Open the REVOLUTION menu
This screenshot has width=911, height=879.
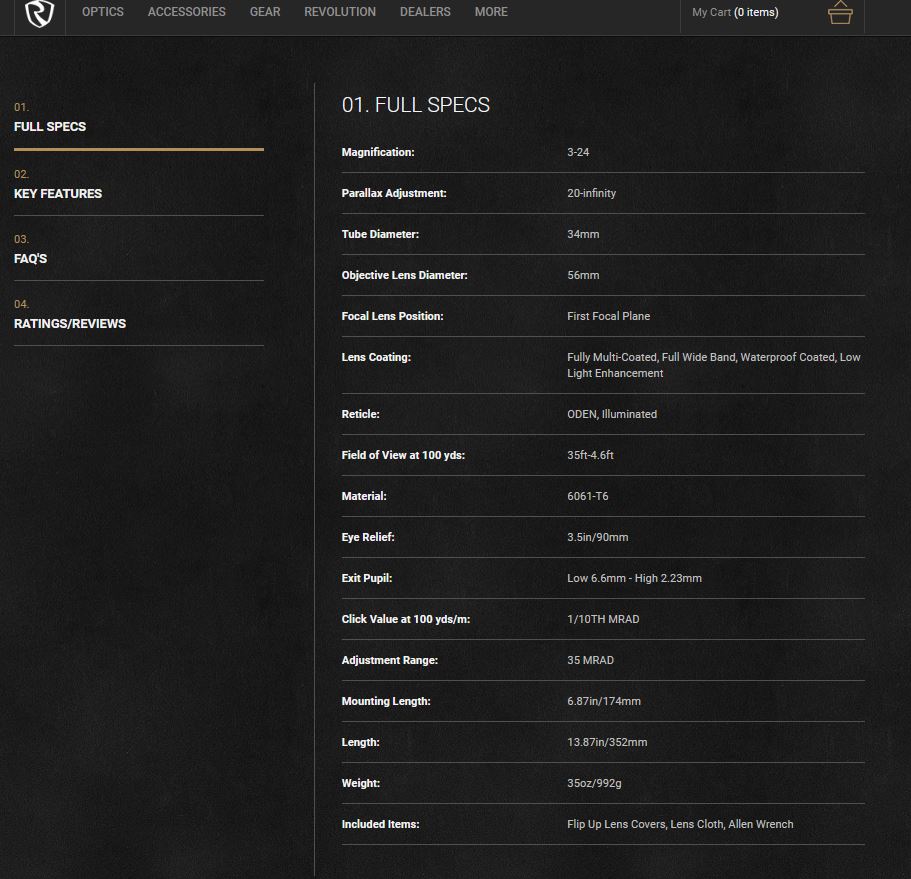(x=340, y=12)
